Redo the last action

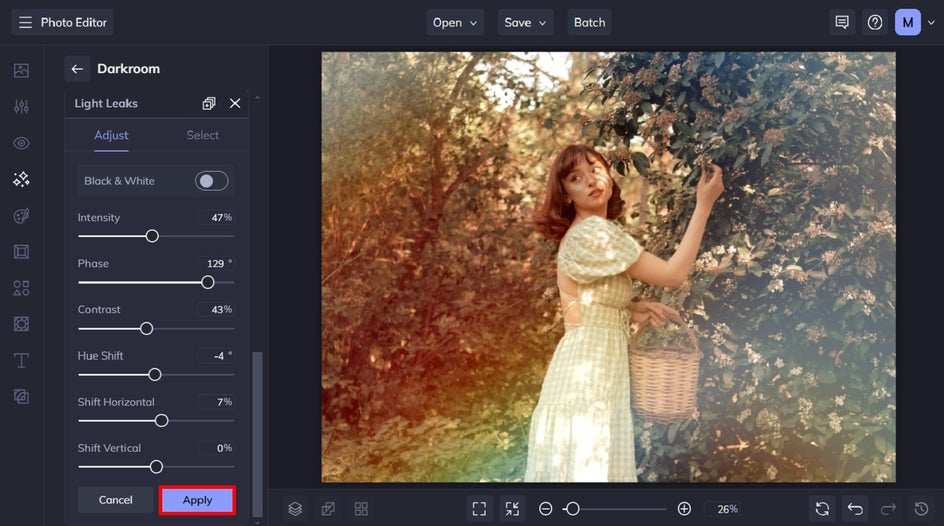click(888, 509)
